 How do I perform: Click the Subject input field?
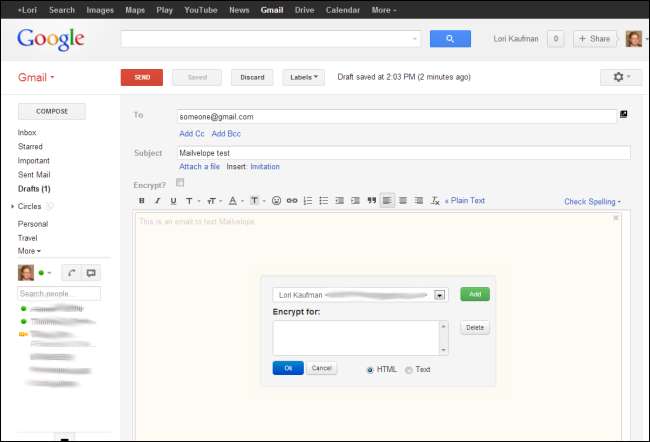click(403, 153)
